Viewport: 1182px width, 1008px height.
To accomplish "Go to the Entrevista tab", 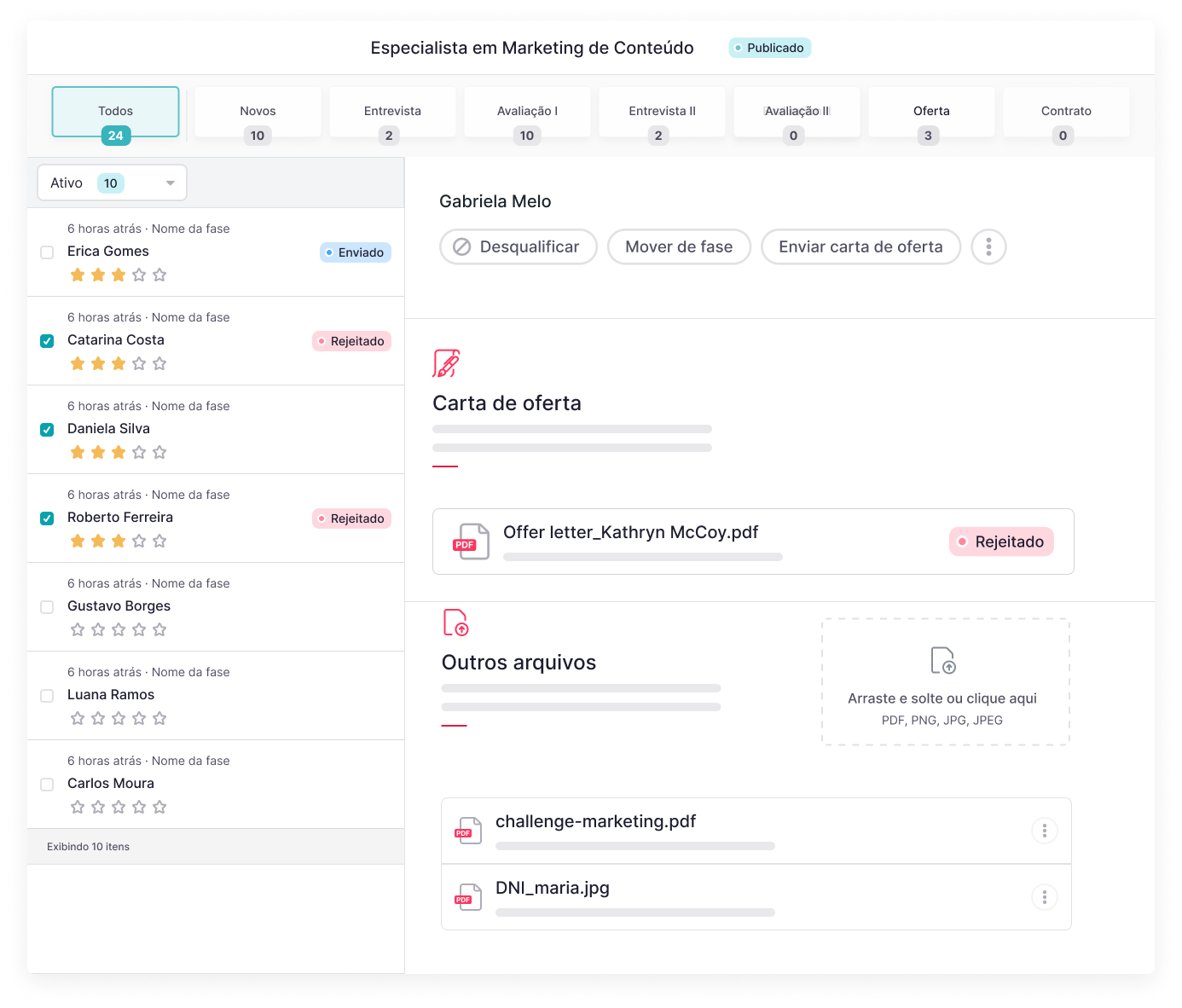I will [x=392, y=112].
